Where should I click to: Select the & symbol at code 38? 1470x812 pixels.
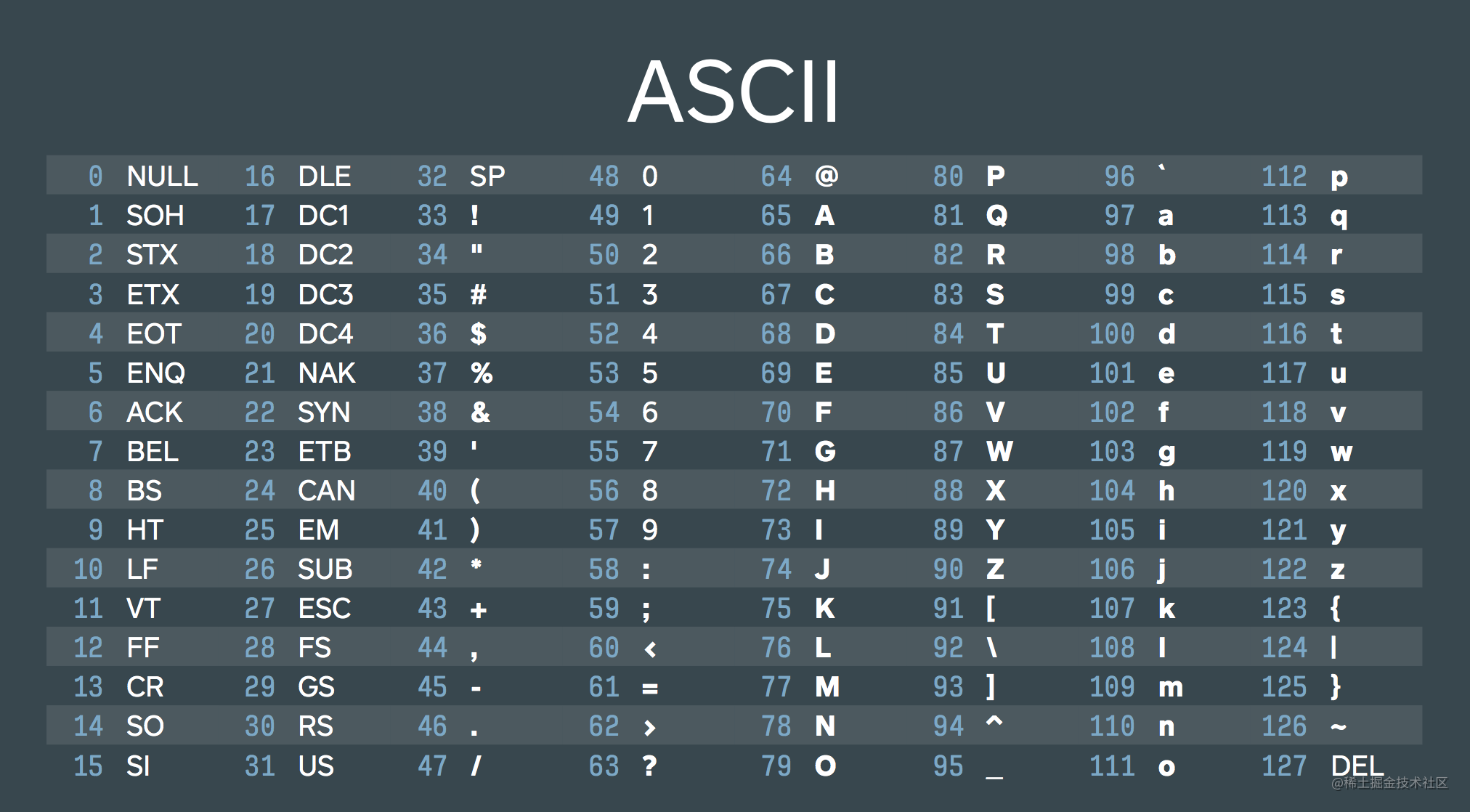click(480, 412)
